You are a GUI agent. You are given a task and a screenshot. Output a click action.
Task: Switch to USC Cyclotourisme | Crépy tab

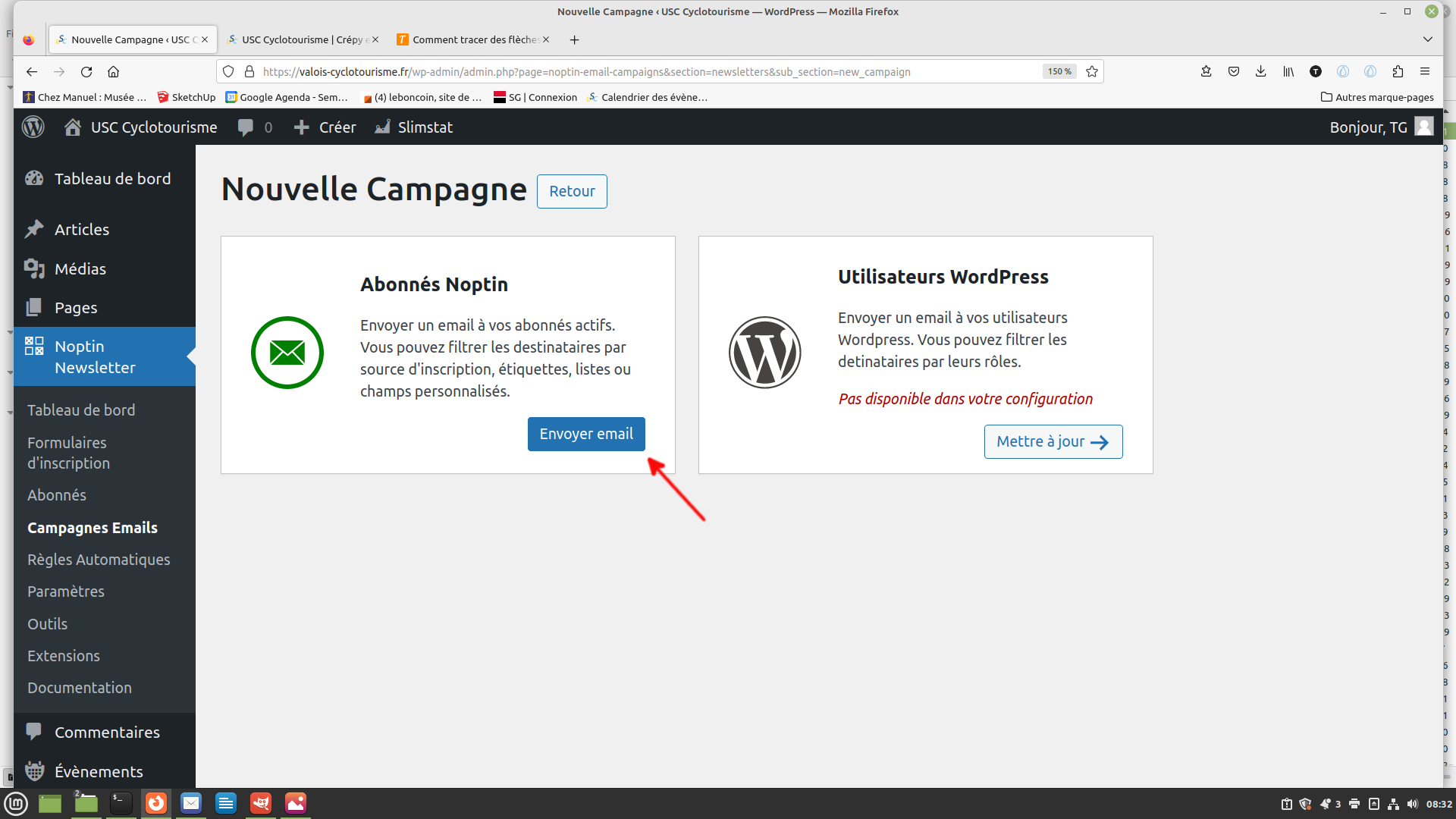[x=303, y=39]
